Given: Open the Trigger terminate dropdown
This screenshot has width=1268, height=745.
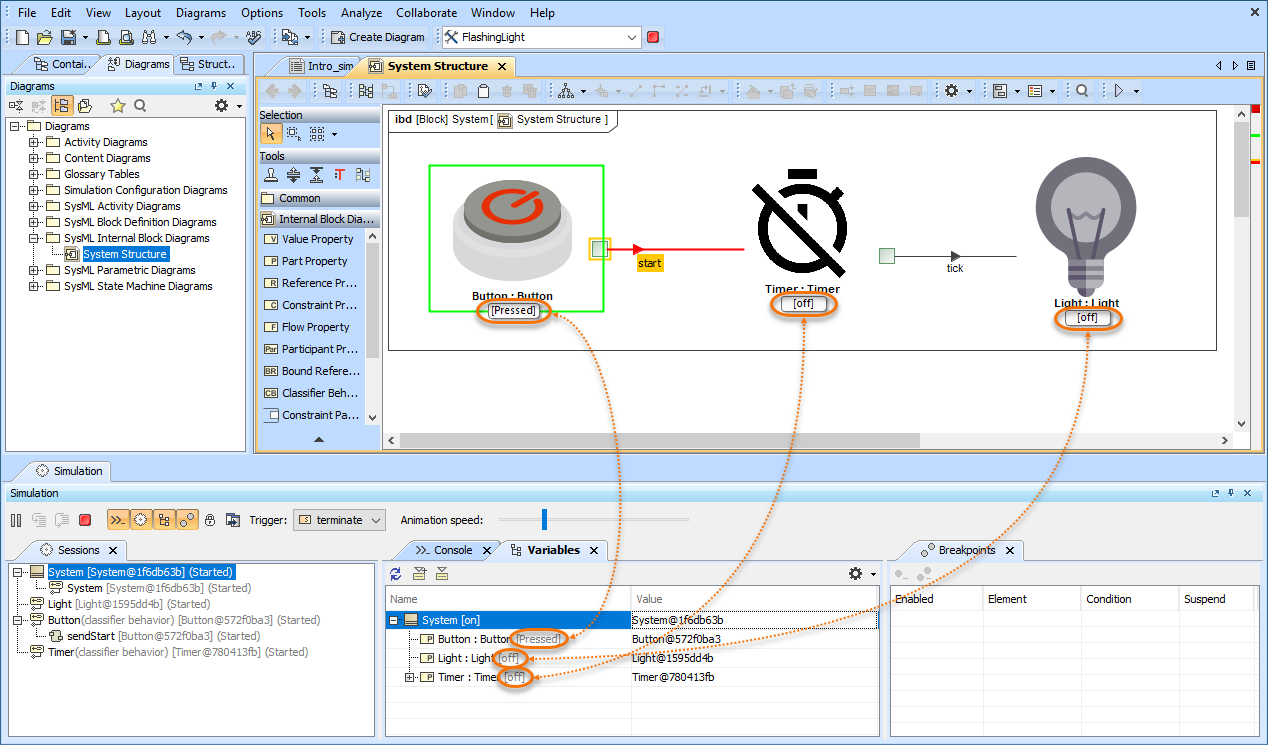Looking at the screenshot, I should pos(340,520).
